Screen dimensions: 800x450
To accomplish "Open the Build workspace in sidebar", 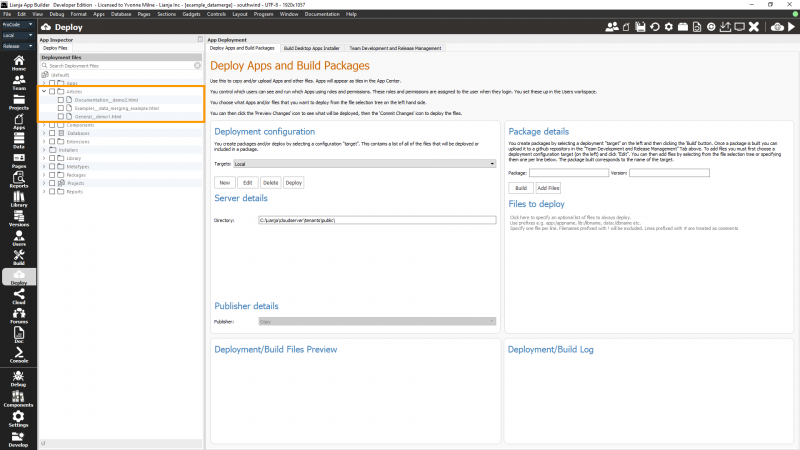I will pyautogui.click(x=19, y=258).
